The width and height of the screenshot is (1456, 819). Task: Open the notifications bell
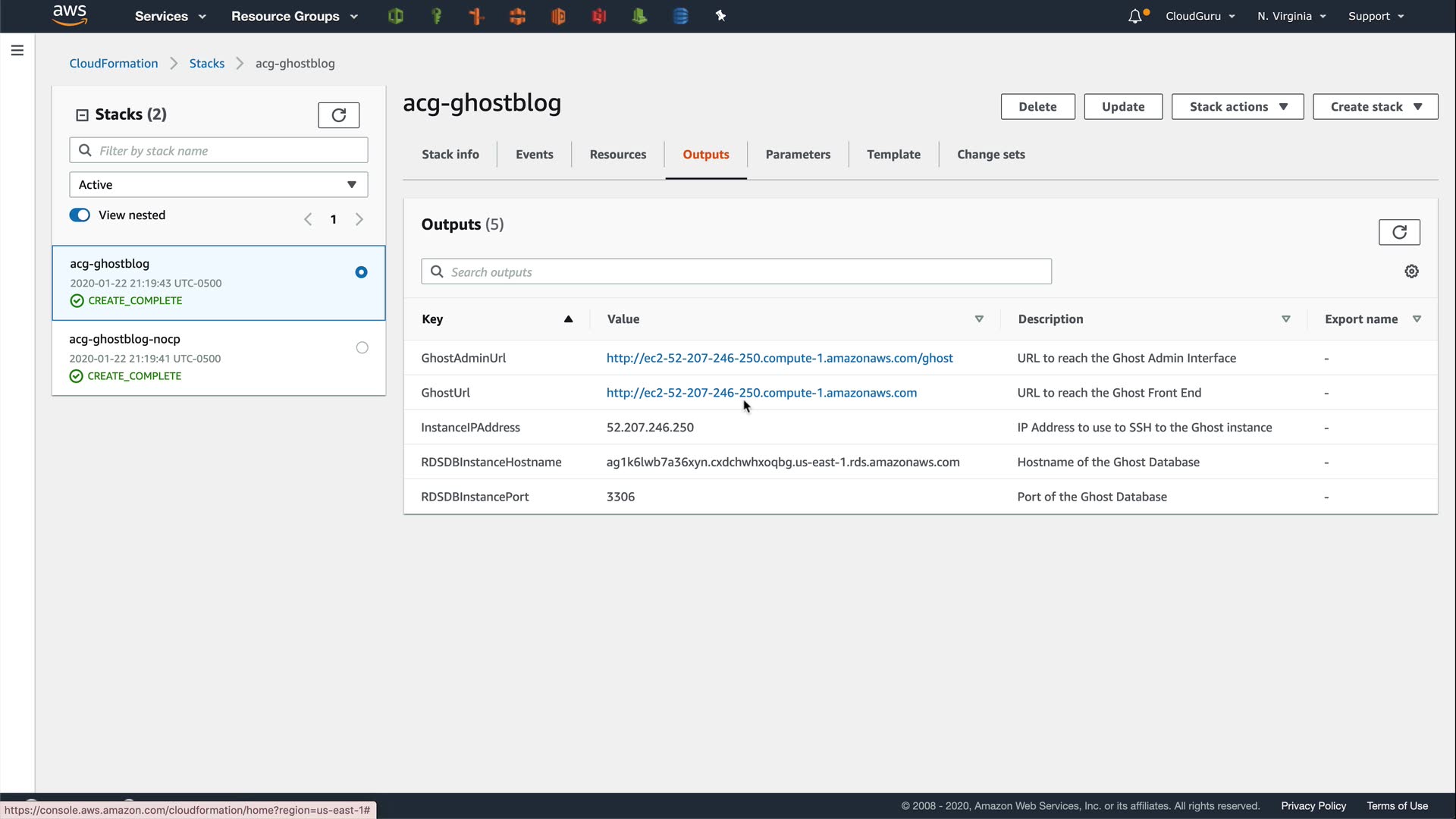pos(1135,16)
